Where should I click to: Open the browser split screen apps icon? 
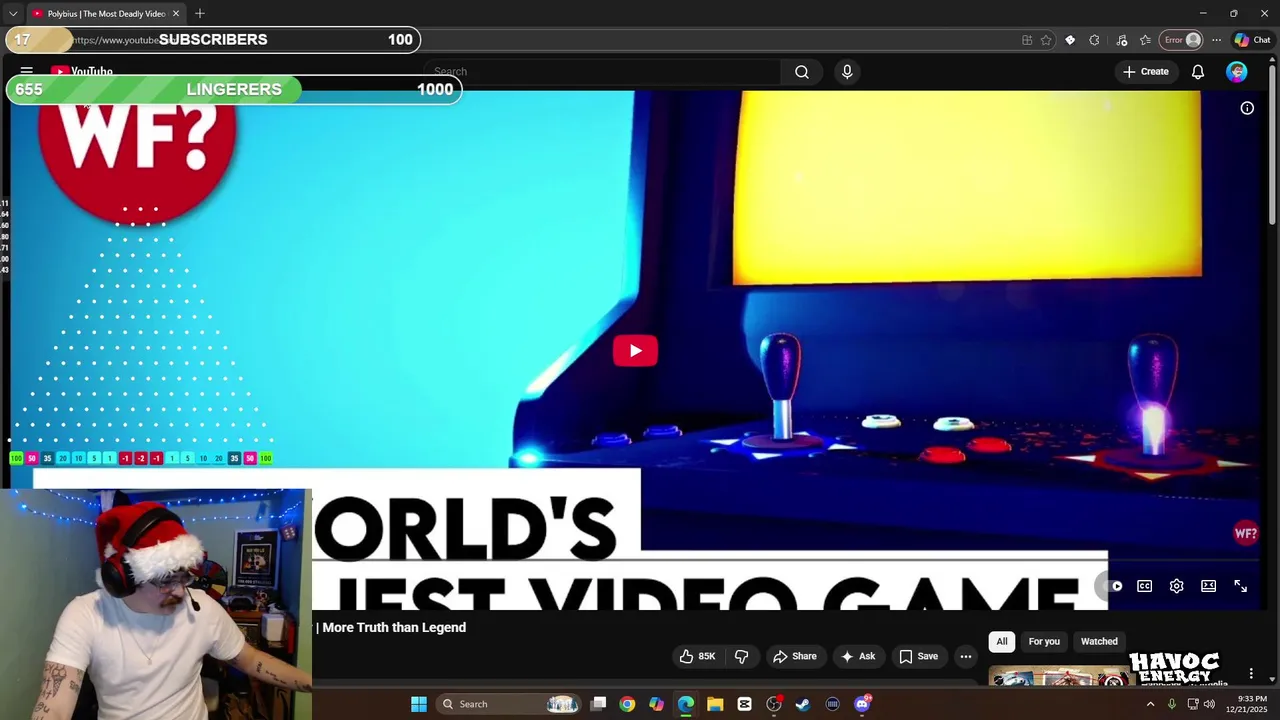point(1027,40)
